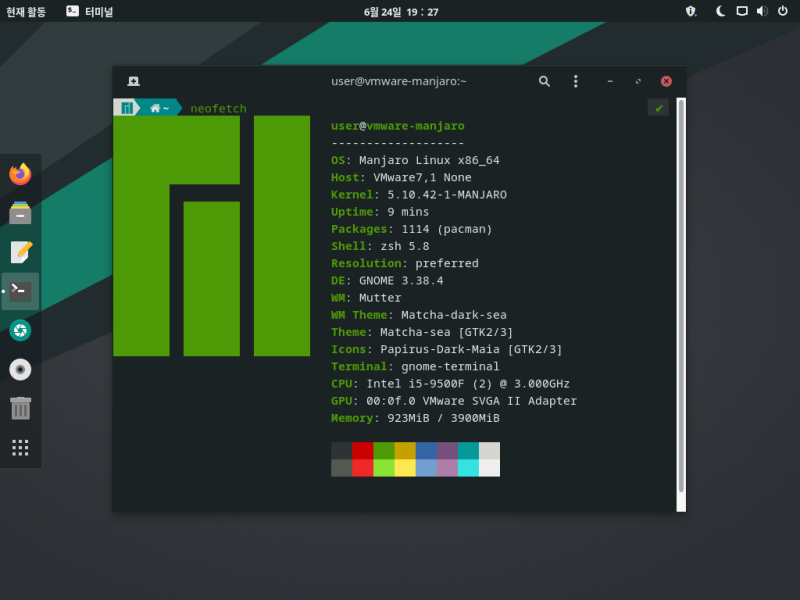Click the Kernel: 5.10.42-1-MANJARO line

[419, 194]
